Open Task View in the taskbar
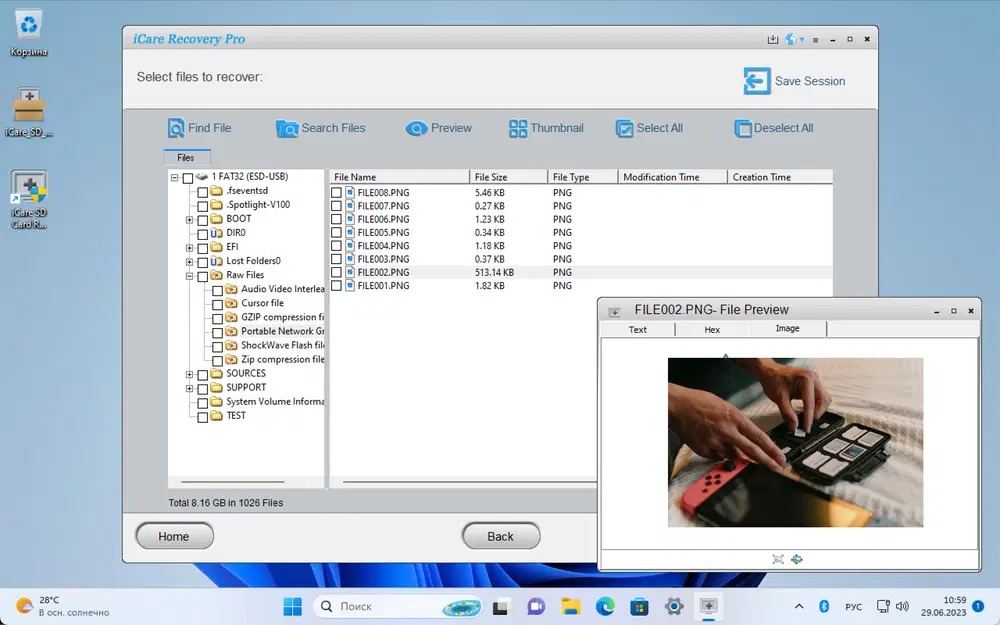This screenshot has width=1000, height=625. [501, 607]
